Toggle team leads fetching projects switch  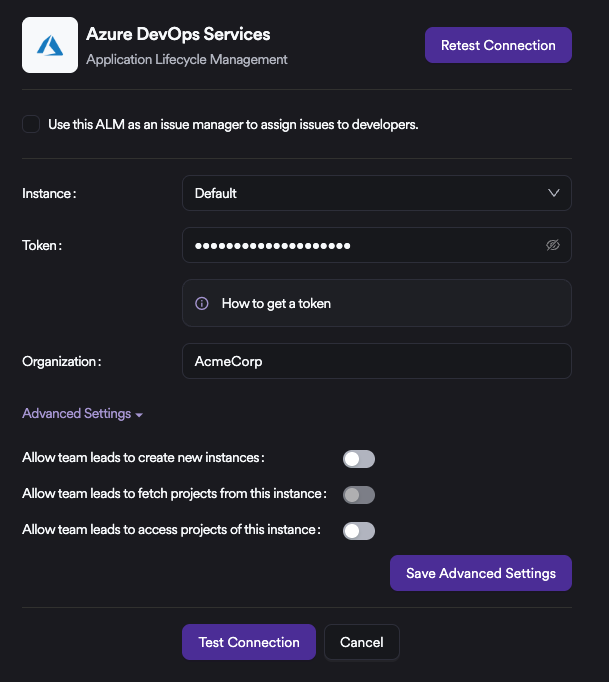tap(359, 495)
